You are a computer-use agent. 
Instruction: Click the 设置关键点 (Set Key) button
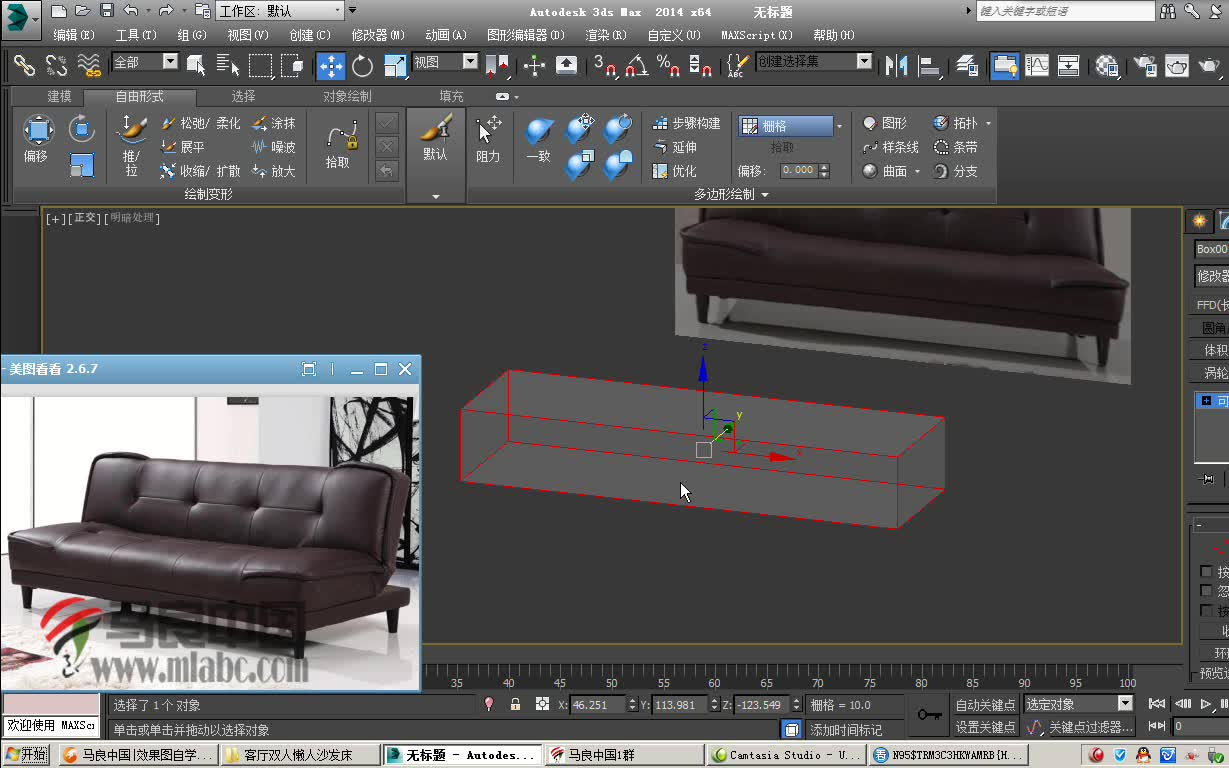click(985, 726)
